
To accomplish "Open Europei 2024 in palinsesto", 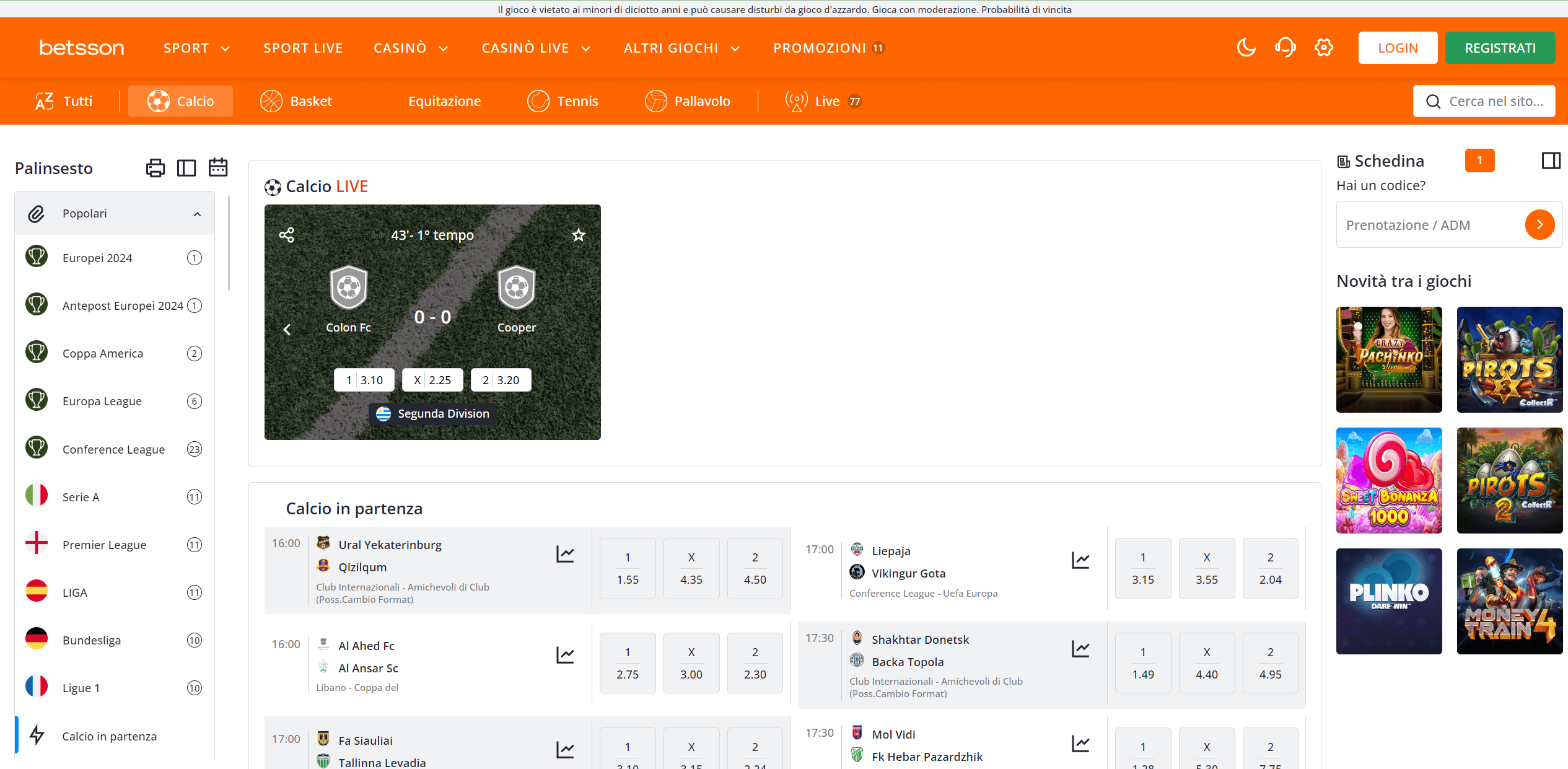I will [115, 258].
